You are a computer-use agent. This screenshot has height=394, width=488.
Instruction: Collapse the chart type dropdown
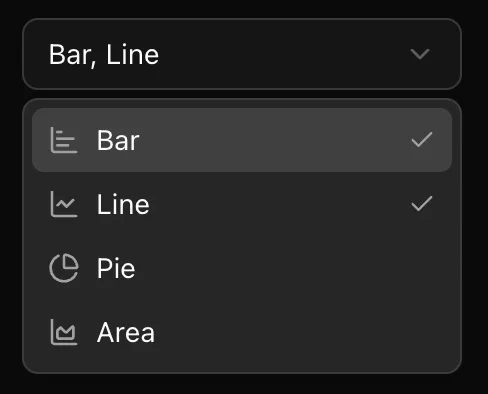[242, 54]
